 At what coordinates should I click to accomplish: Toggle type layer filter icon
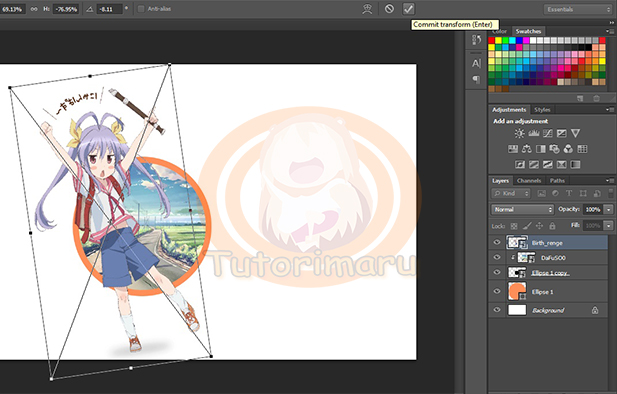pyautogui.click(x=569, y=193)
